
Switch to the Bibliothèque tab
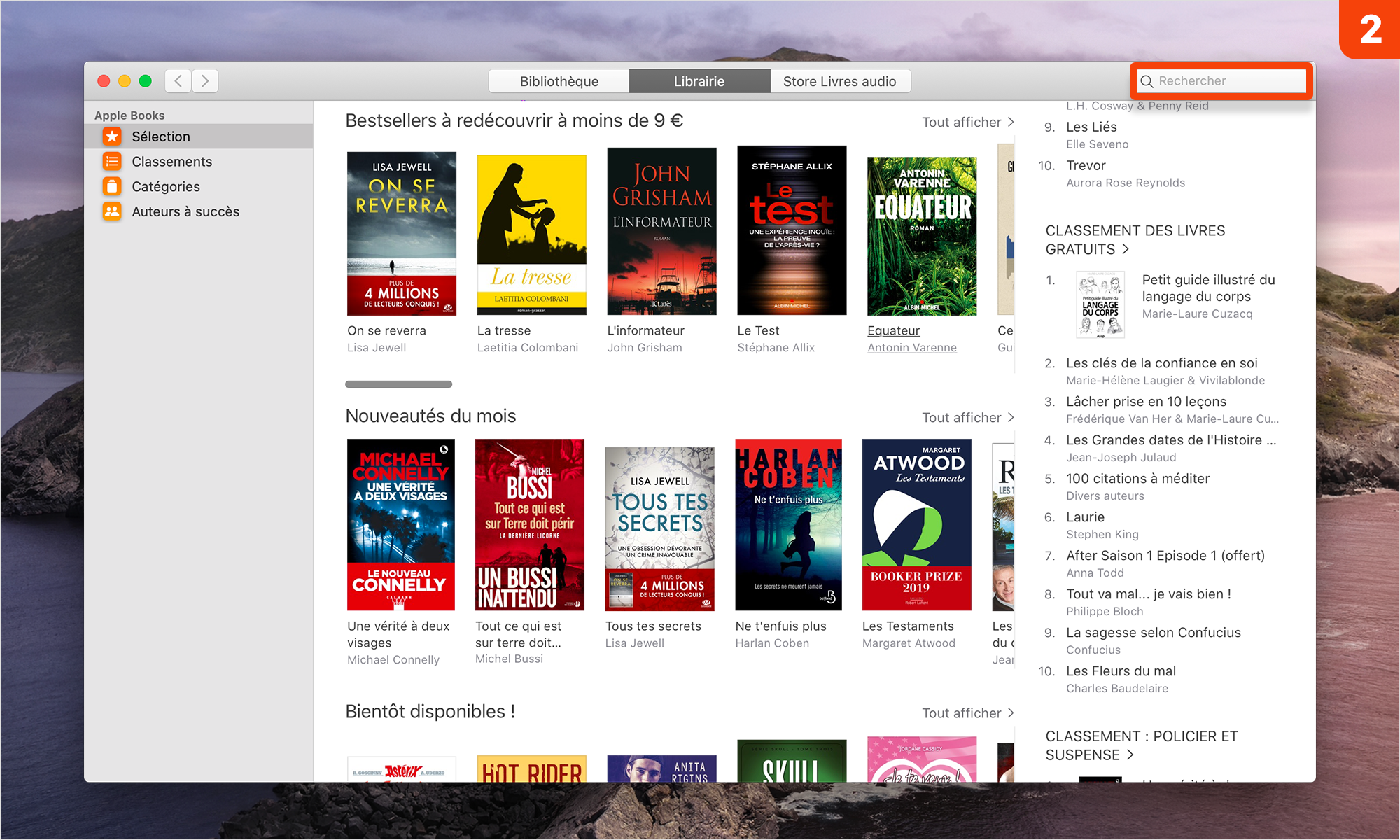[x=559, y=81]
